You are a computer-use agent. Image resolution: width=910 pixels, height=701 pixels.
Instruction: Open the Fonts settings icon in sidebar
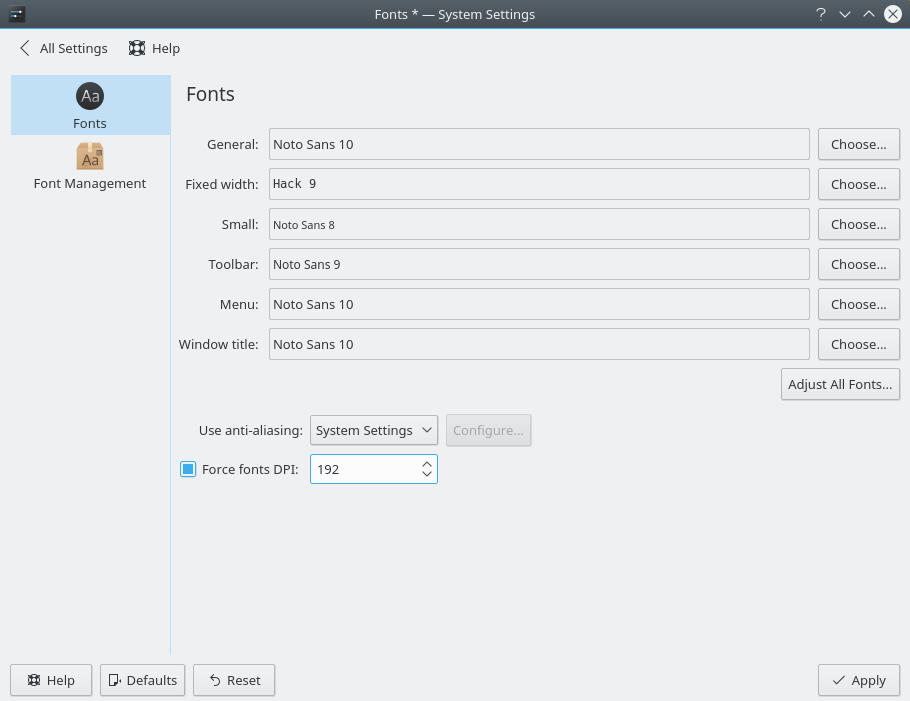(89, 96)
